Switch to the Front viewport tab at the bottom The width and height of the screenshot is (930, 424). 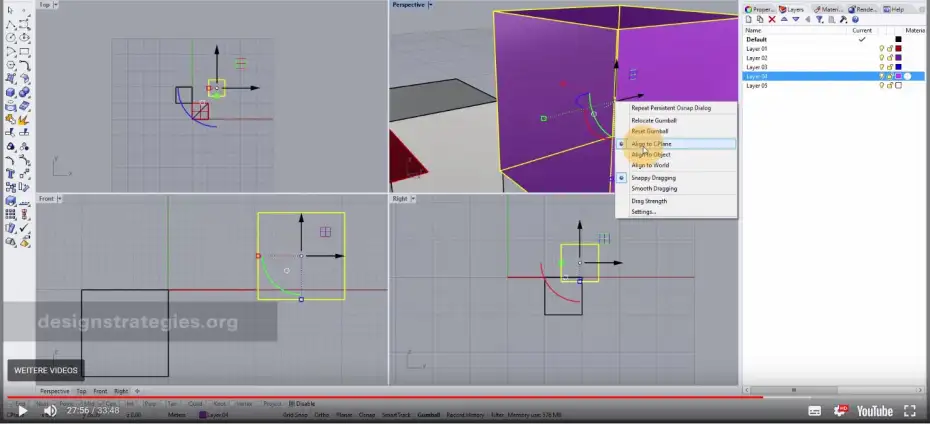(100, 391)
